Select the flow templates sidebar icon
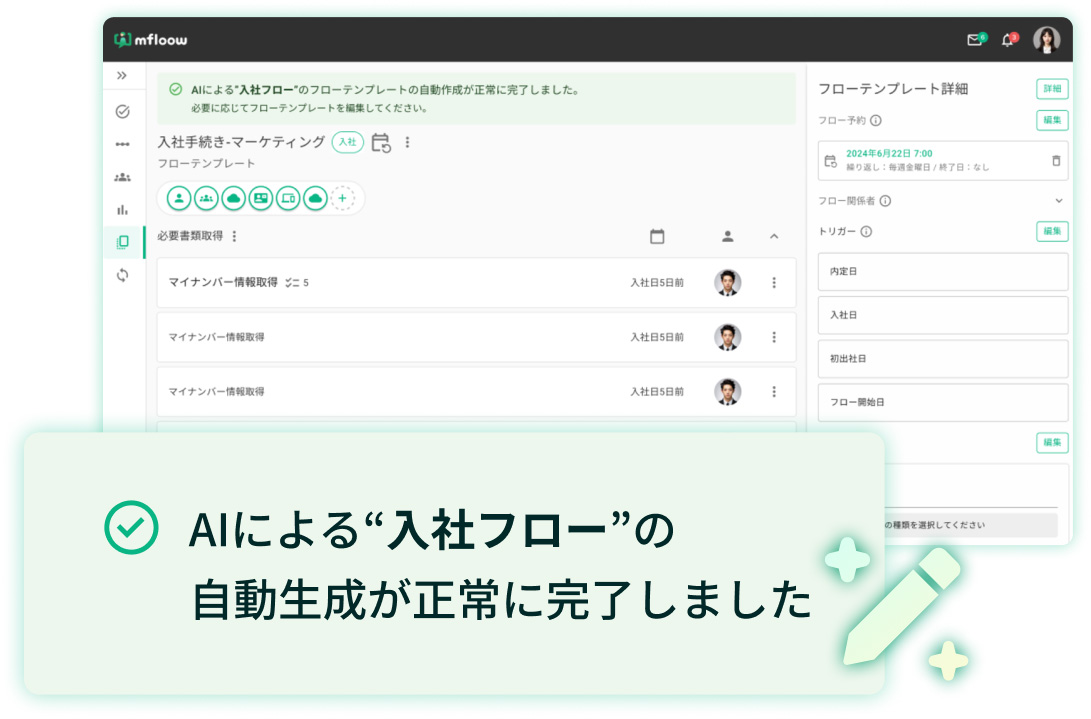 122,242
